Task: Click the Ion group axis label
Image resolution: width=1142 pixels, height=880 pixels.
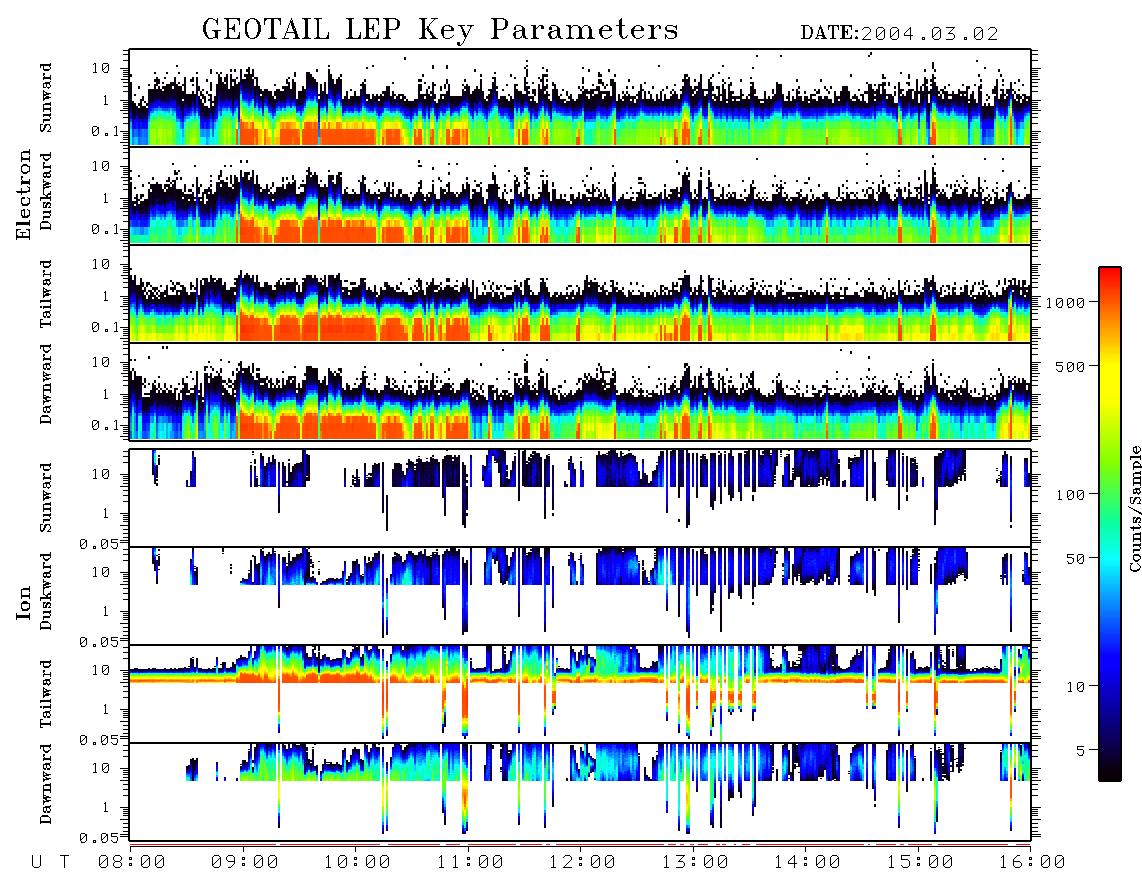Action: (x=24, y=602)
